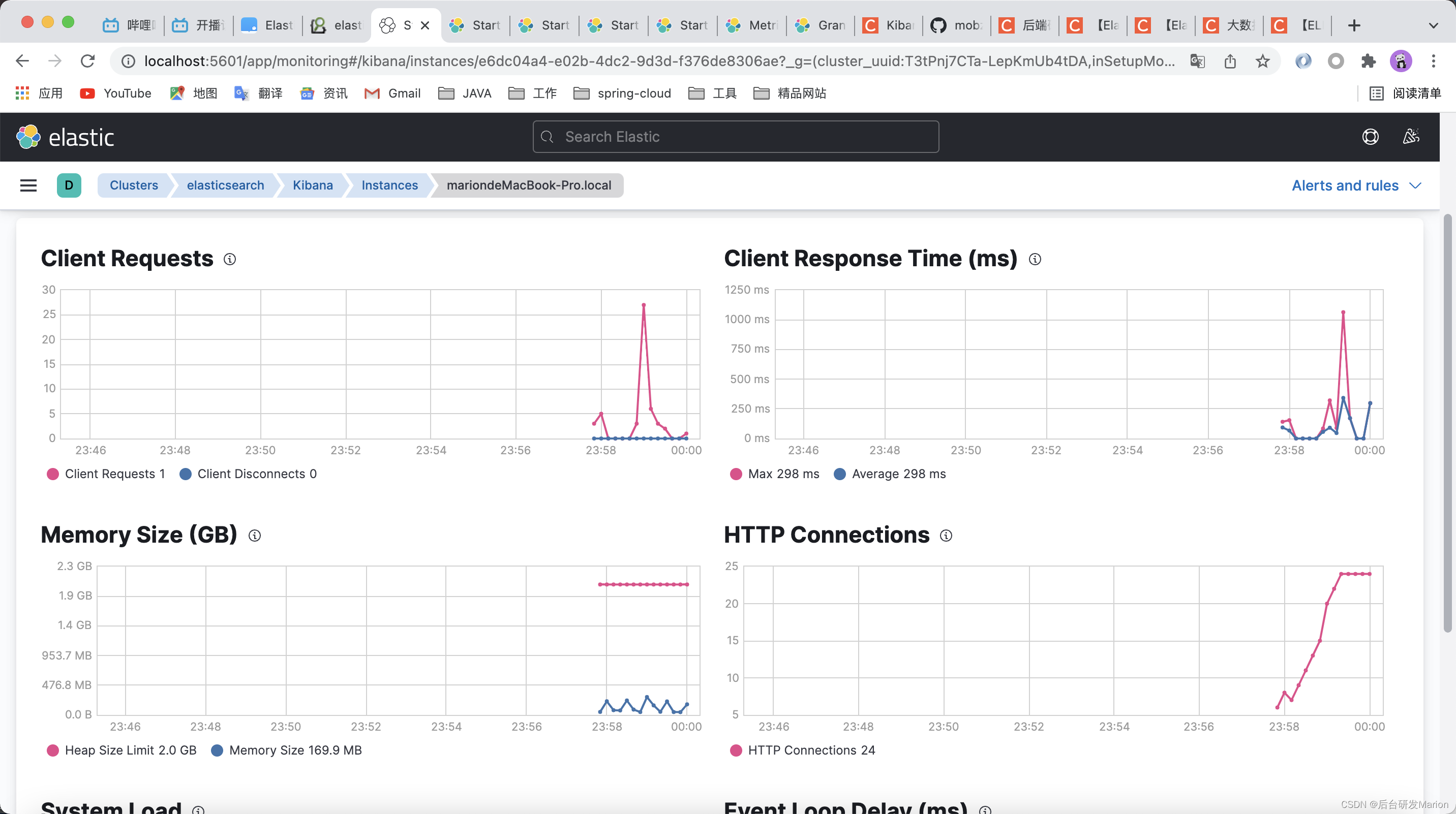Open the browser tab list chevron
Image resolution: width=1456 pixels, height=814 pixels.
point(1433,25)
